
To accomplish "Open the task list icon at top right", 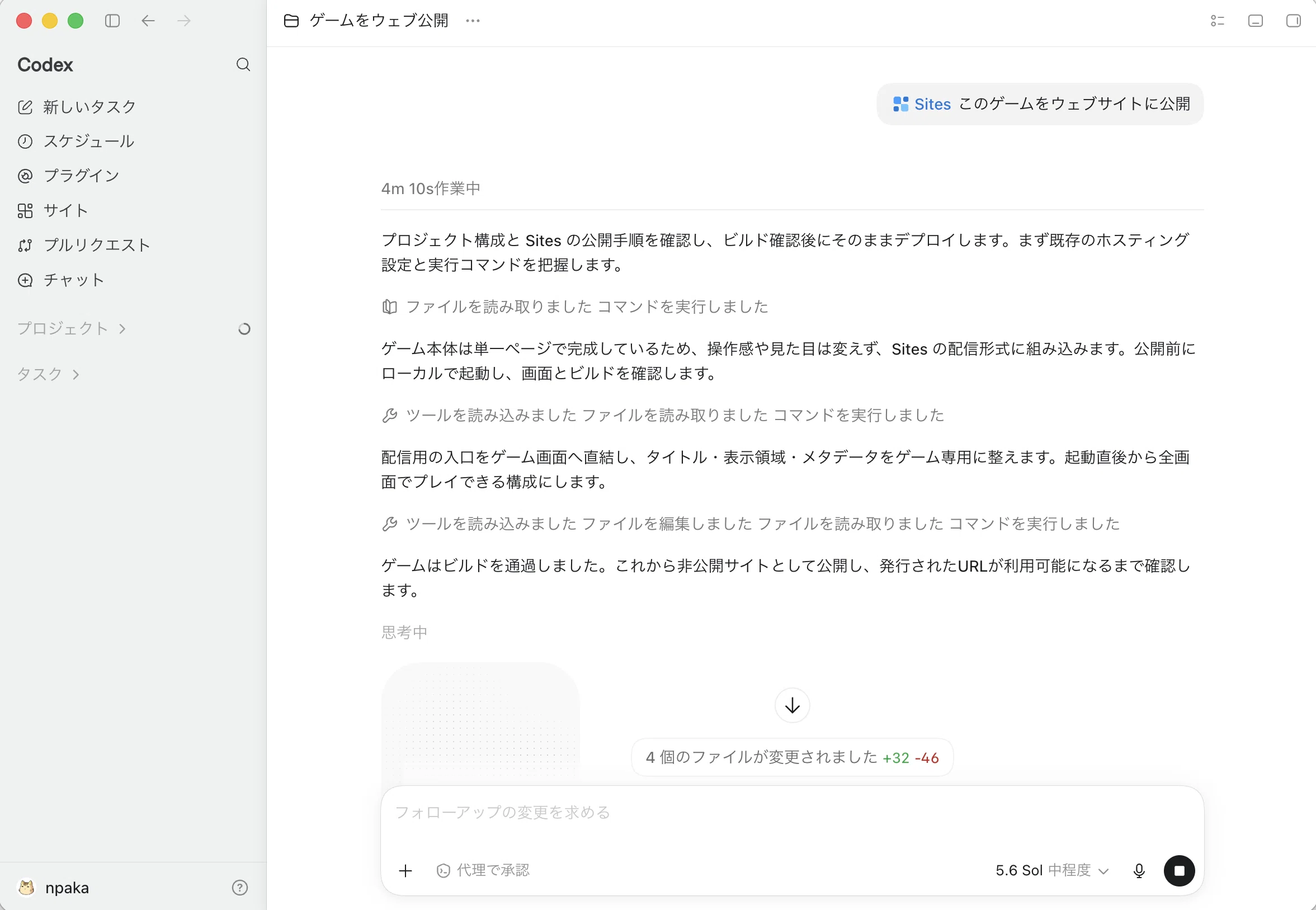I will (x=1218, y=21).
